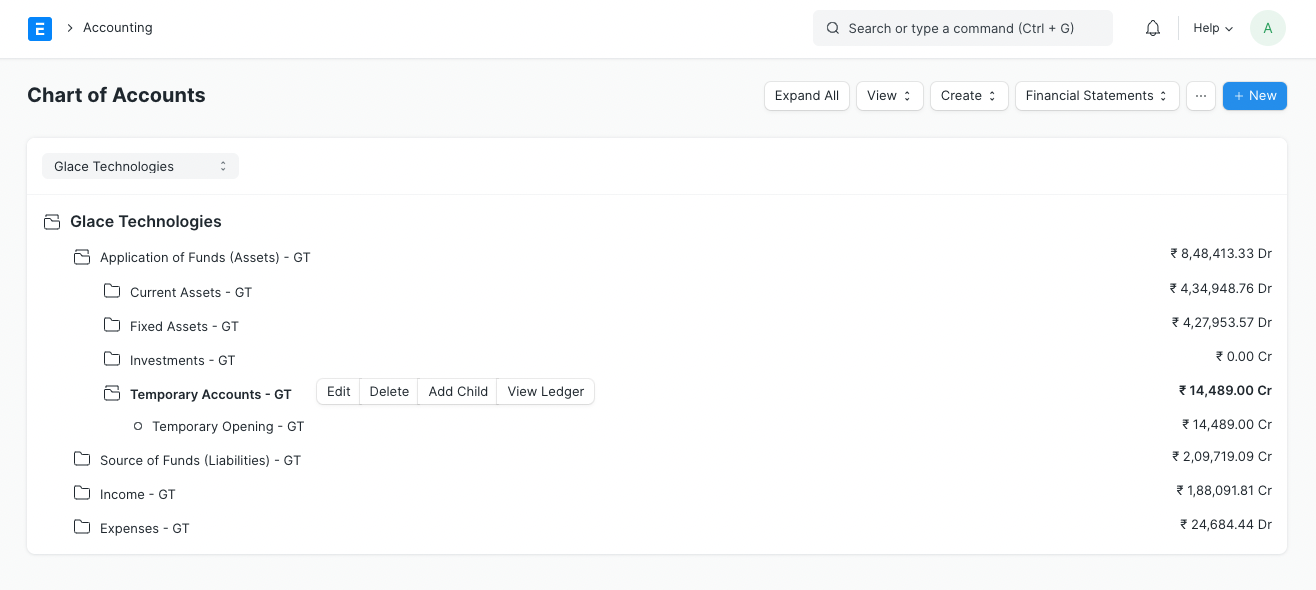Click the Investments folder icon
This screenshot has width=1316, height=590.
coord(112,360)
